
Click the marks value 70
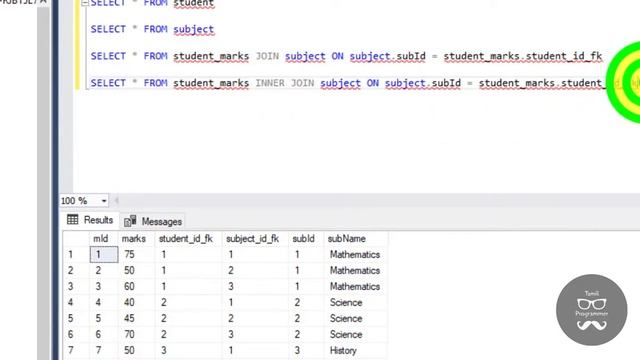(129, 334)
